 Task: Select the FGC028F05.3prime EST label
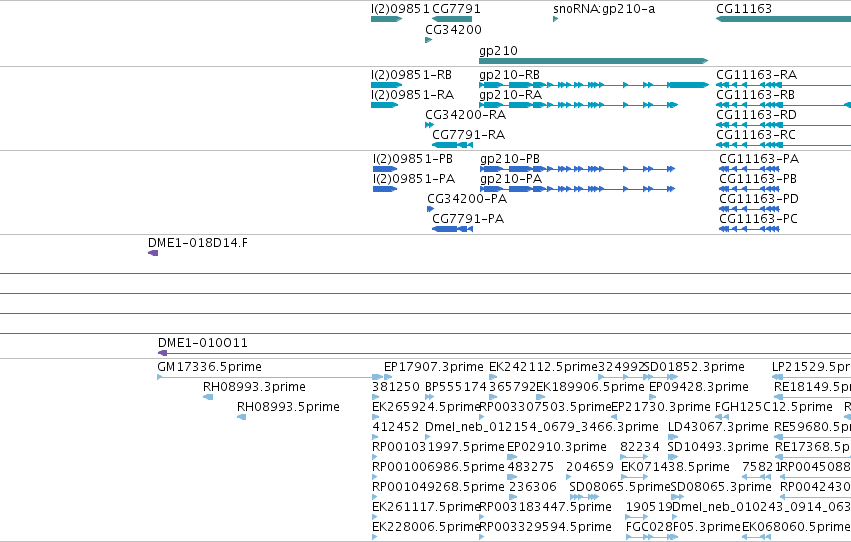(x=683, y=528)
